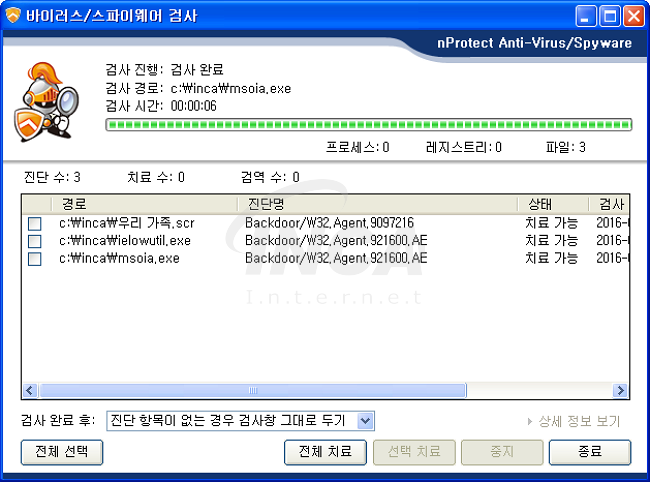Click the disabled 중지 button
This screenshot has width=650, height=482.
coord(502,452)
